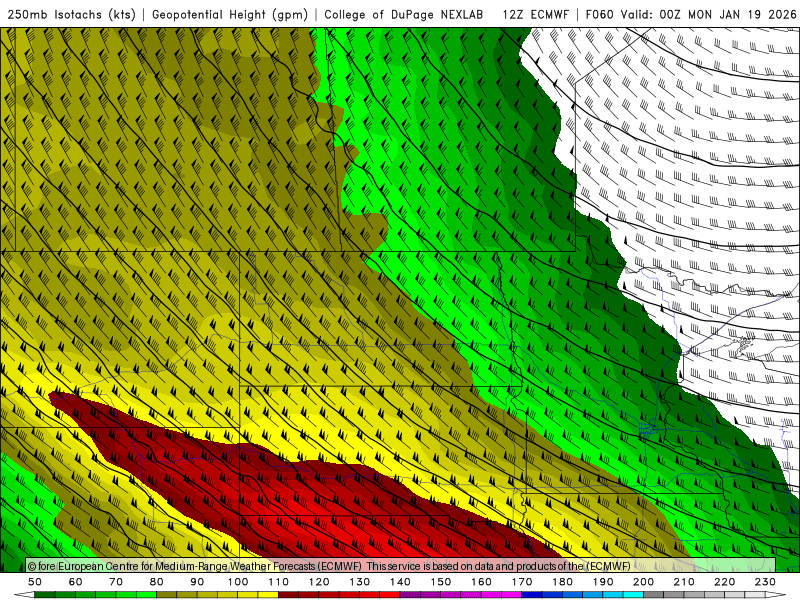Click the "Valid: 00Z MON JAN 19 2026" text
The width and height of the screenshot is (800, 600).
[709, 15]
